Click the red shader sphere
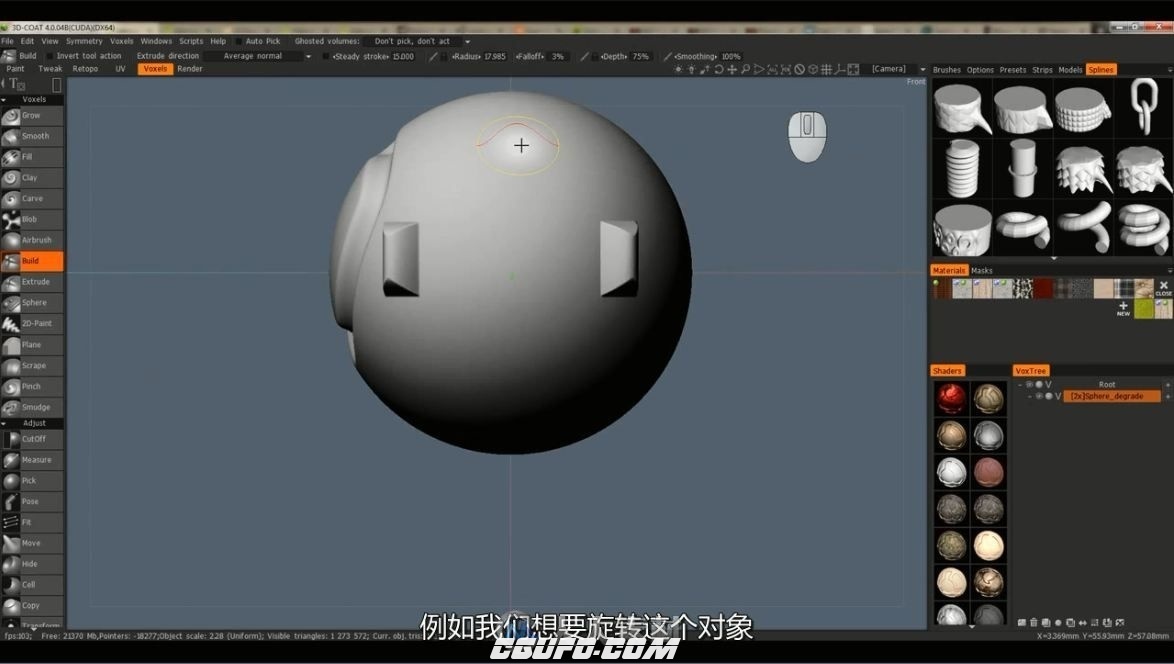This screenshot has width=1174, height=664. [x=951, y=398]
